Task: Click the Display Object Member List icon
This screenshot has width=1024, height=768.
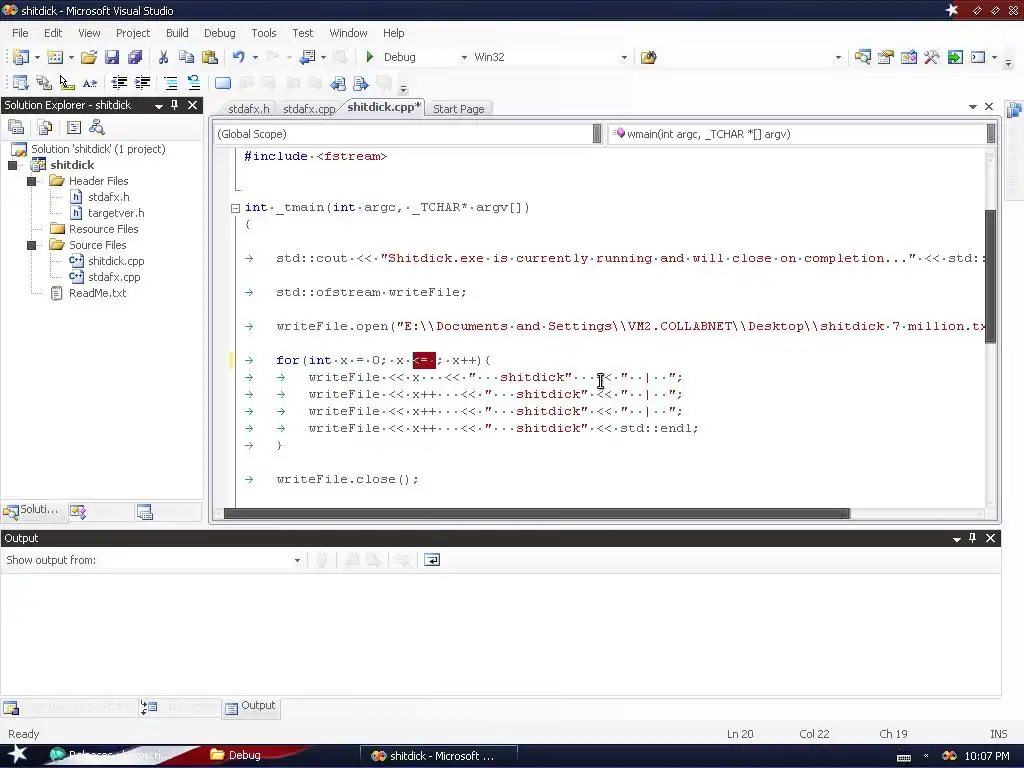Action: tap(21, 83)
